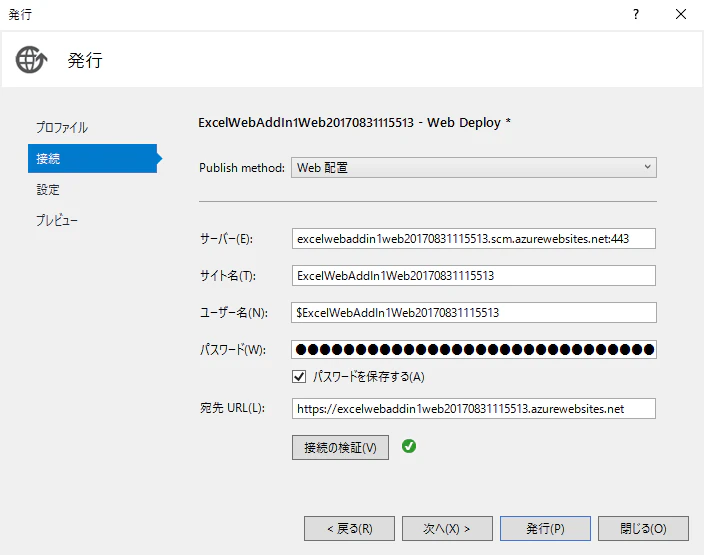Screen dimensions: 704x555
Task: Select the 接続 step
Action: (92, 159)
